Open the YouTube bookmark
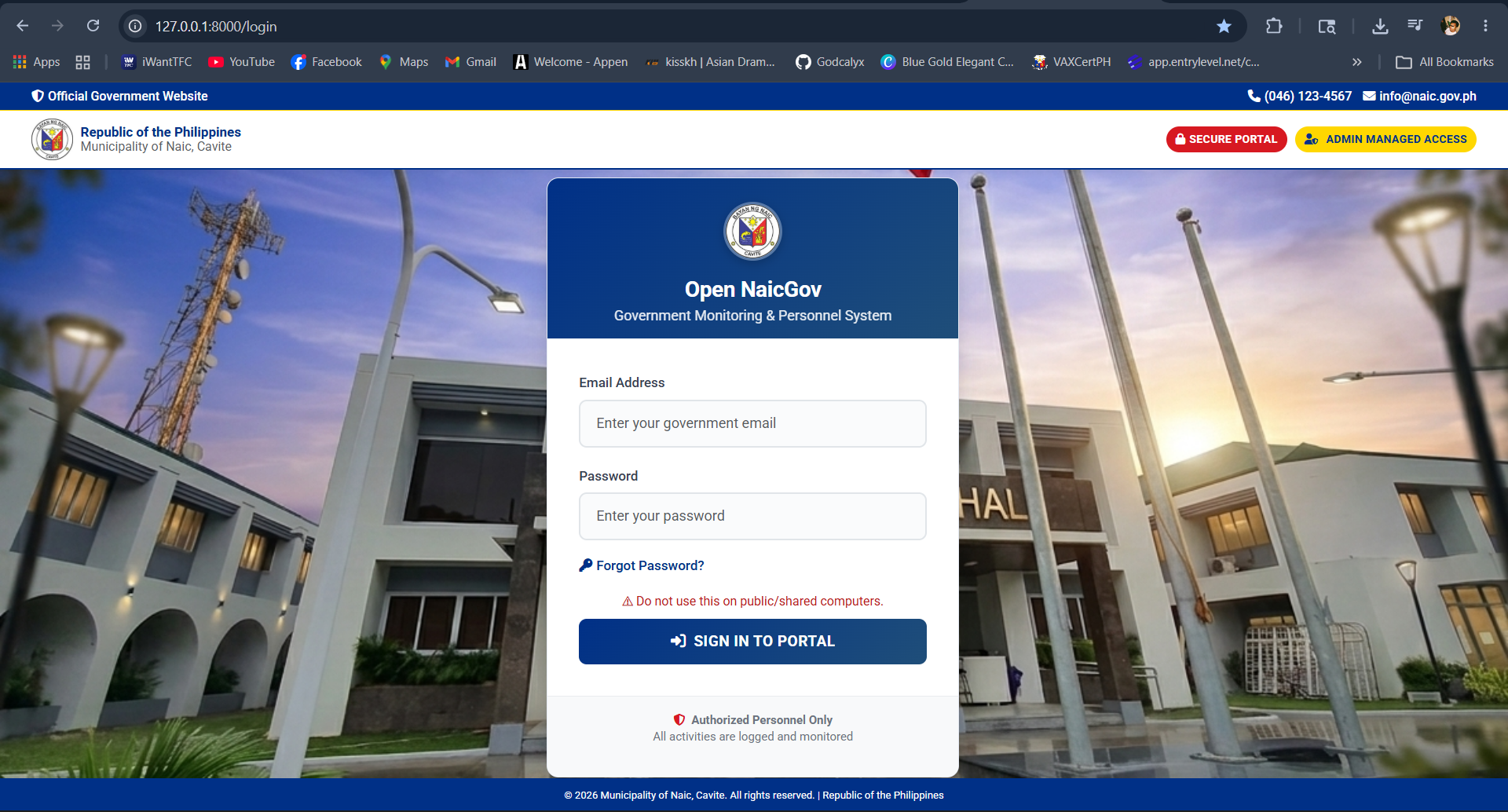This screenshot has height=812, width=1508. tap(242, 62)
